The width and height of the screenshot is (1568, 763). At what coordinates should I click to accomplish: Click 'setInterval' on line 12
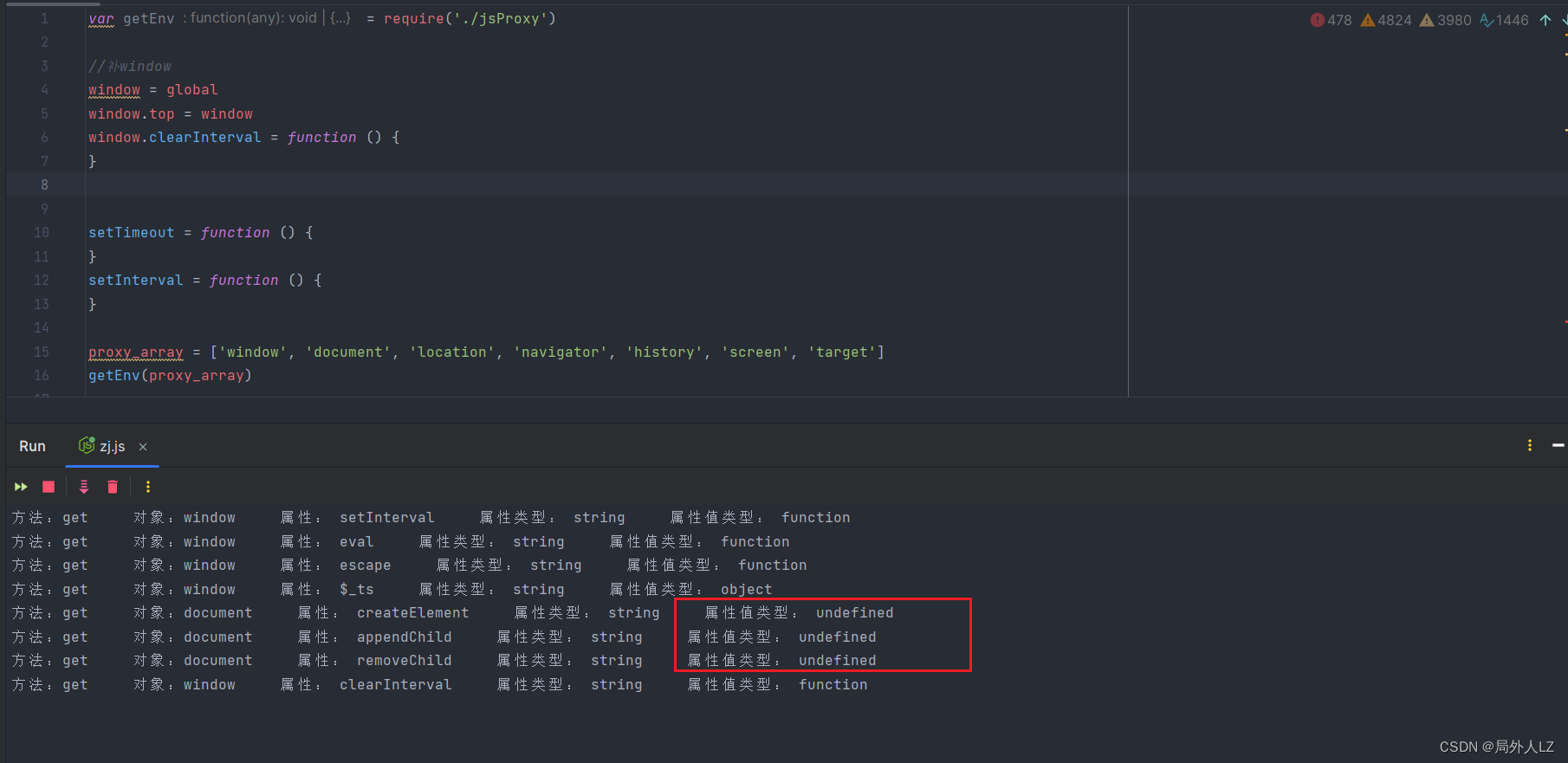[136, 280]
